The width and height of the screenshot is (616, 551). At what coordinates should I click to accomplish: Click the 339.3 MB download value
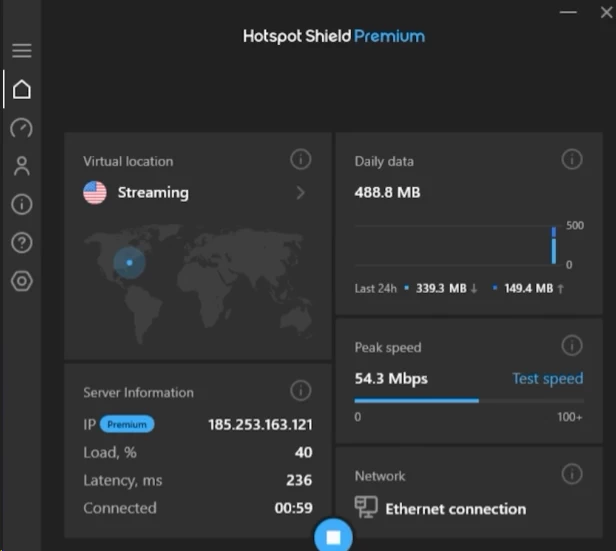(x=441, y=288)
